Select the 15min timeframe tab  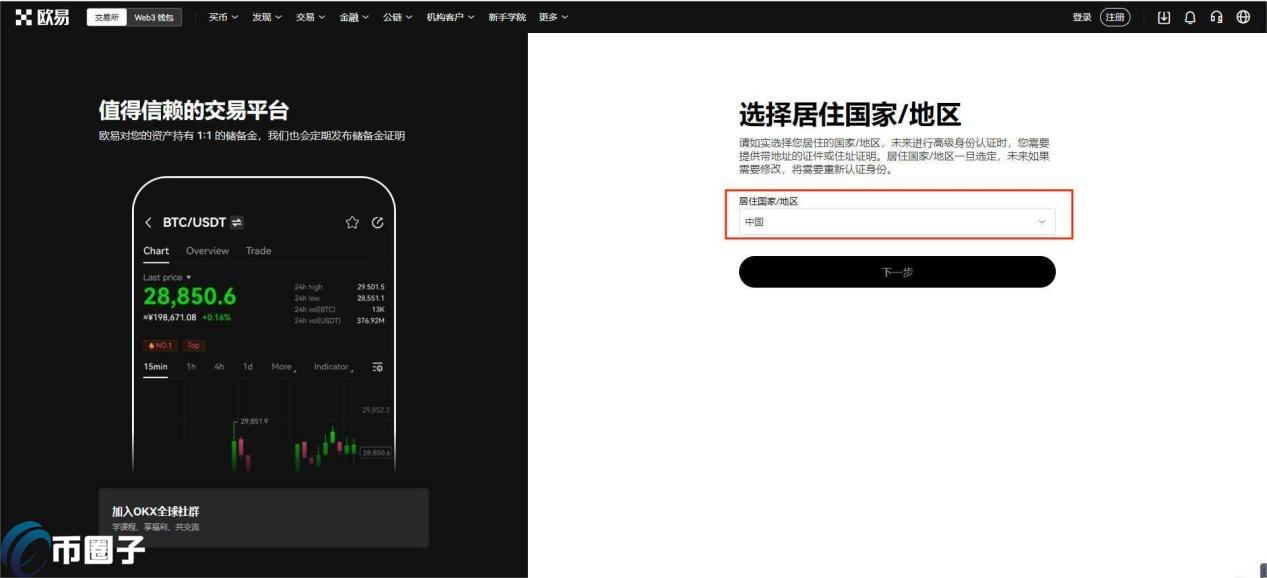(x=155, y=367)
